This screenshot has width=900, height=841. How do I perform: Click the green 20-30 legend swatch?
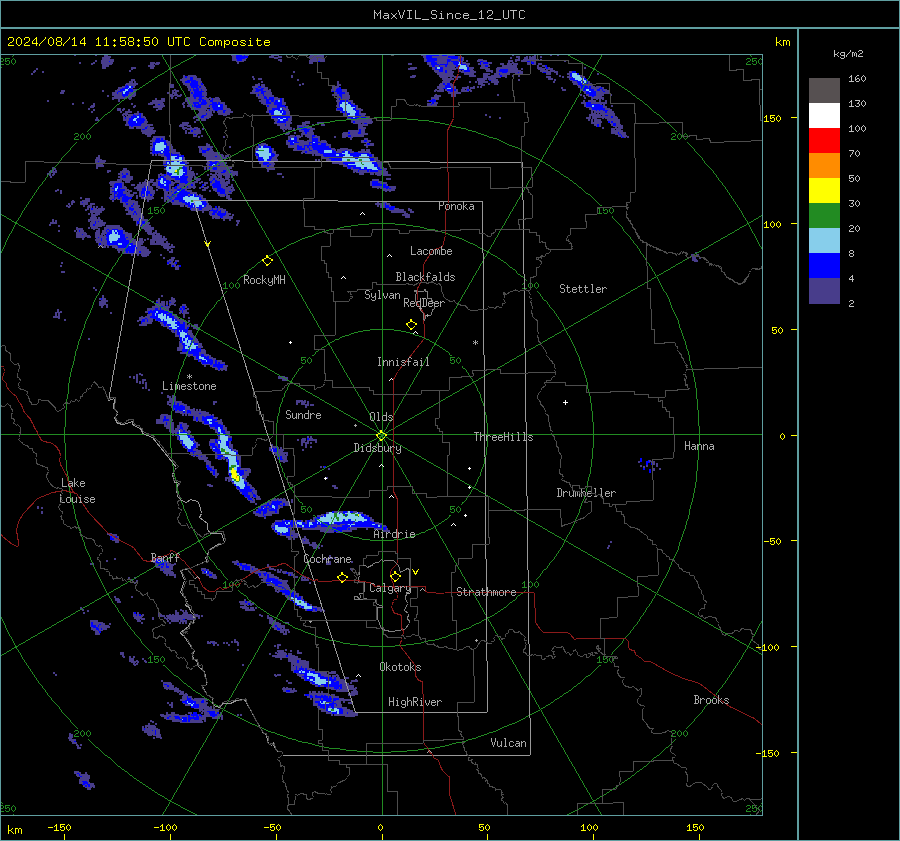[824, 215]
